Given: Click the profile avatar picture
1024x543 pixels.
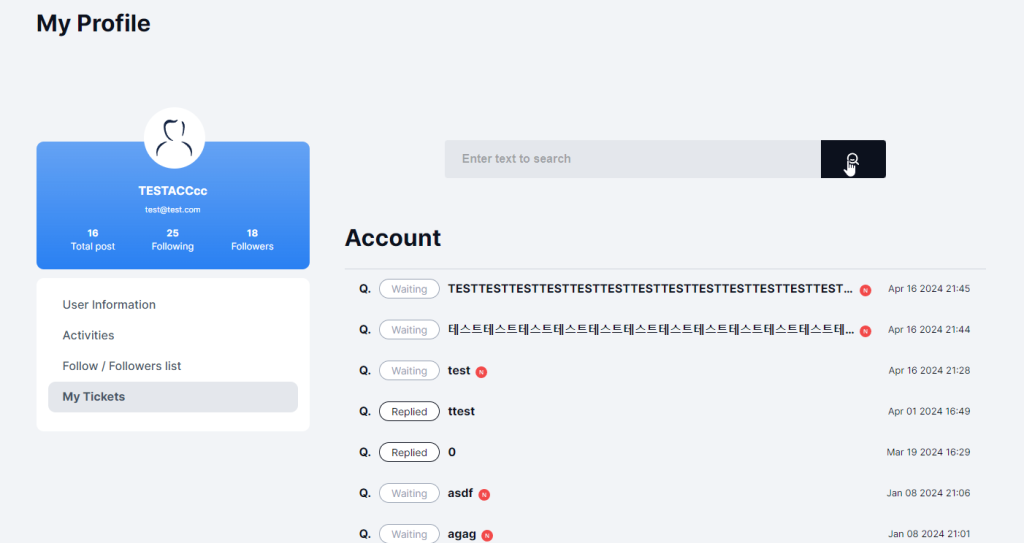Looking at the screenshot, I should (174, 139).
